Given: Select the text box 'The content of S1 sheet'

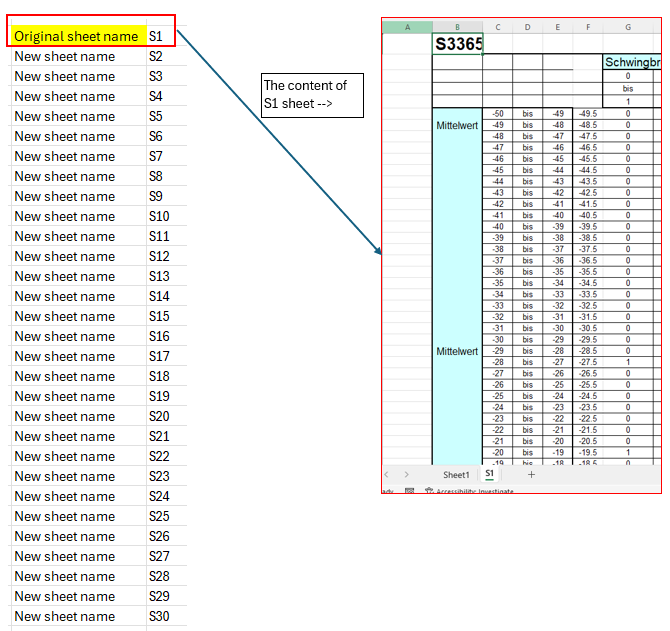Looking at the screenshot, I should click(x=312, y=95).
